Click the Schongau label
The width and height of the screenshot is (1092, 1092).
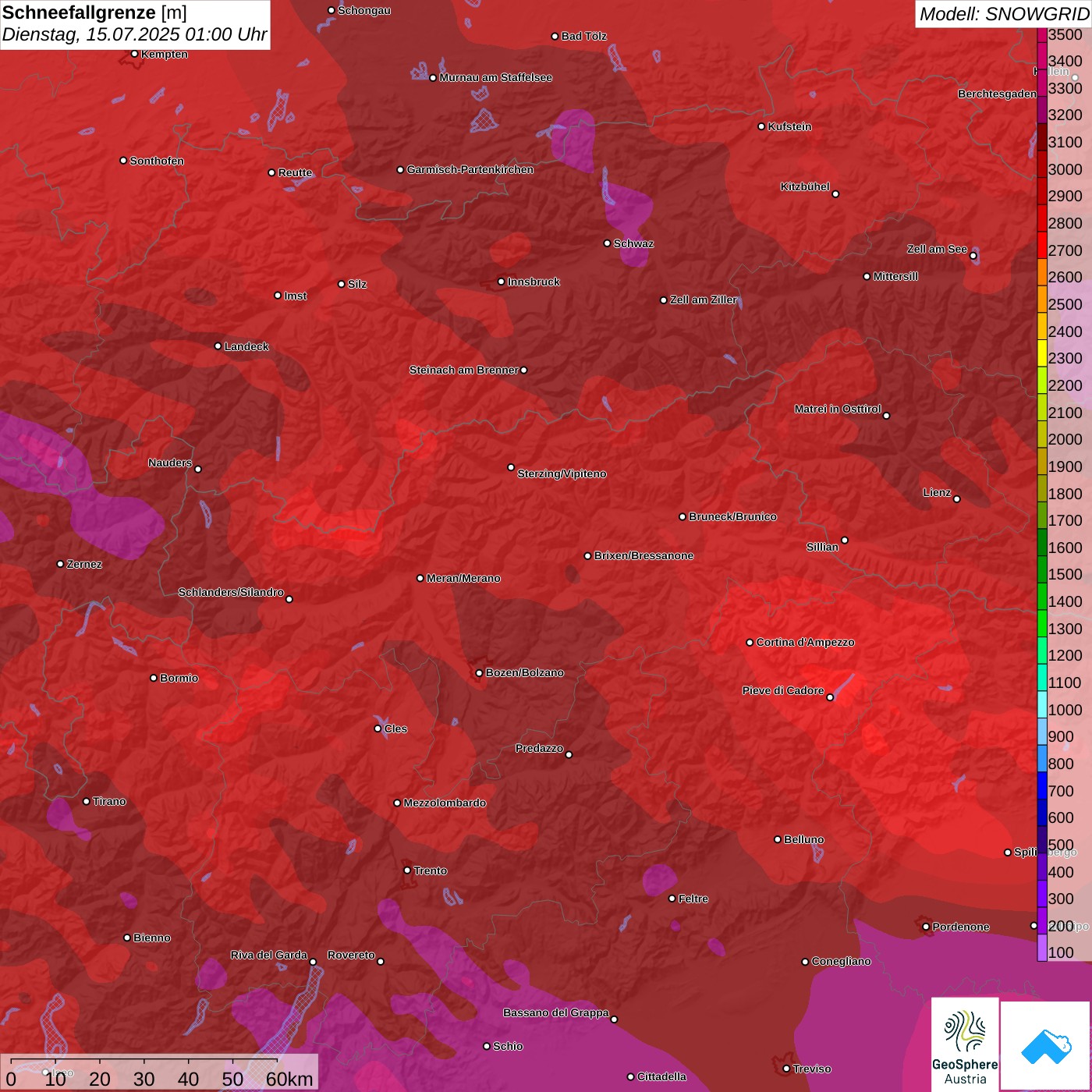(364, 10)
